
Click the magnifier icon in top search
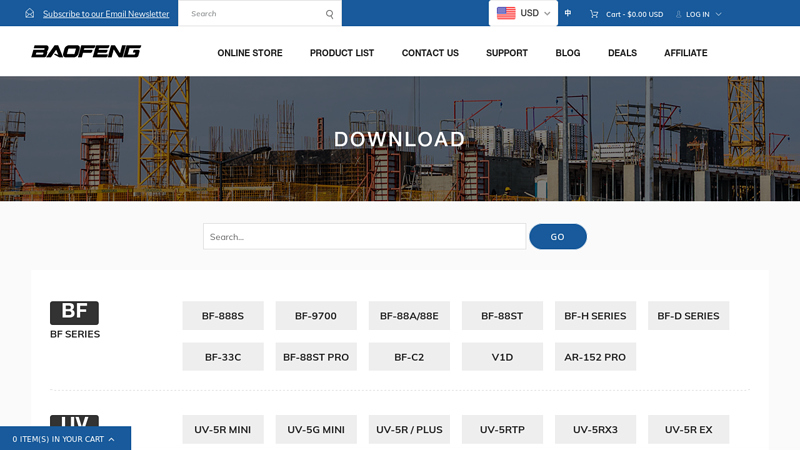click(330, 14)
